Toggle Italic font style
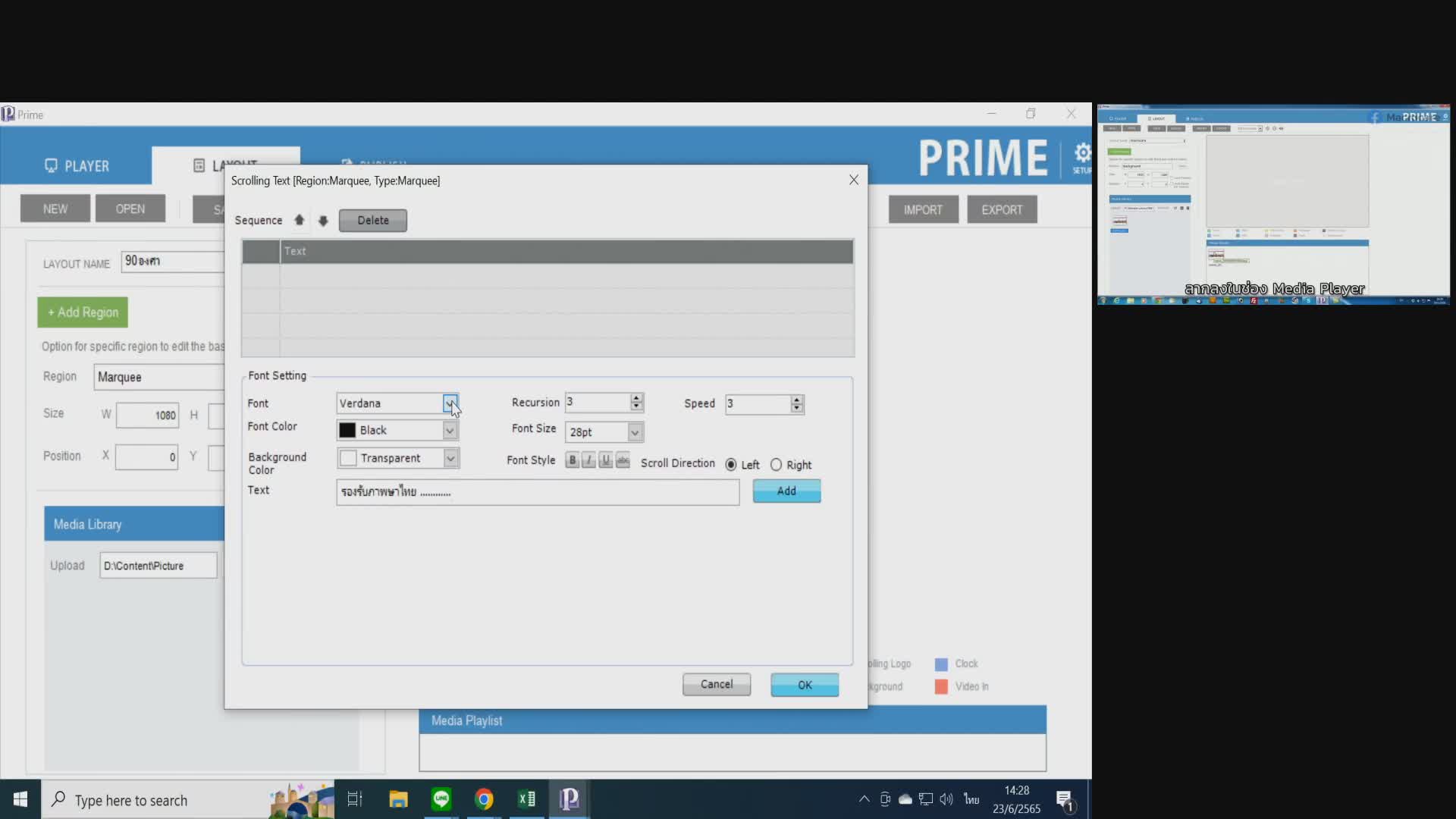Viewport: 1456px width, 819px height. [x=589, y=460]
